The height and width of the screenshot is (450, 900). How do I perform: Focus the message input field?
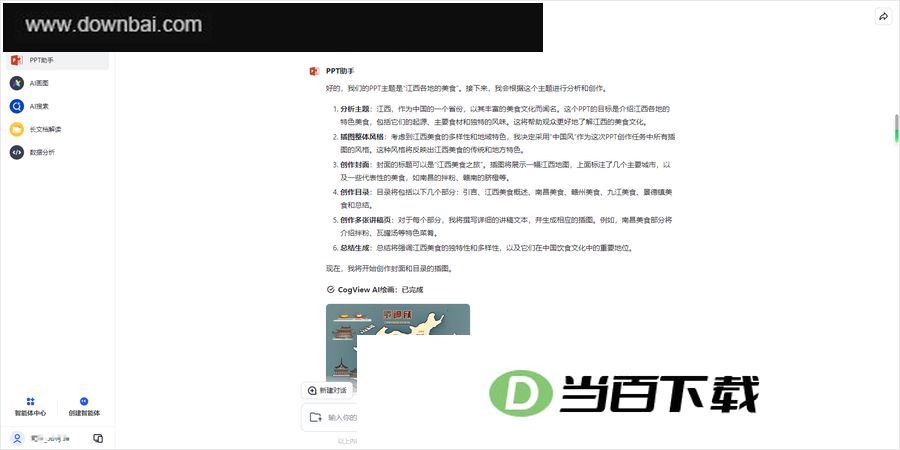point(342,417)
